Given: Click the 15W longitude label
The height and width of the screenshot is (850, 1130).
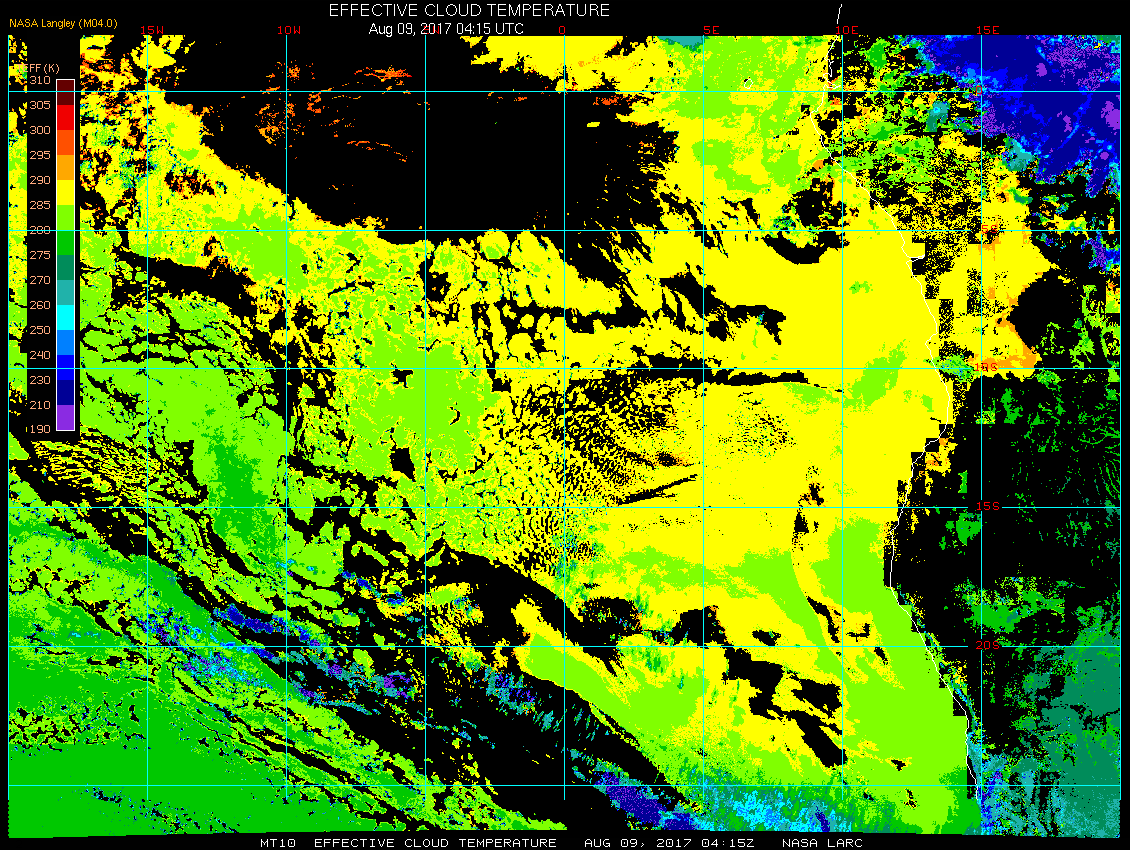Looking at the screenshot, I should click(151, 30).
